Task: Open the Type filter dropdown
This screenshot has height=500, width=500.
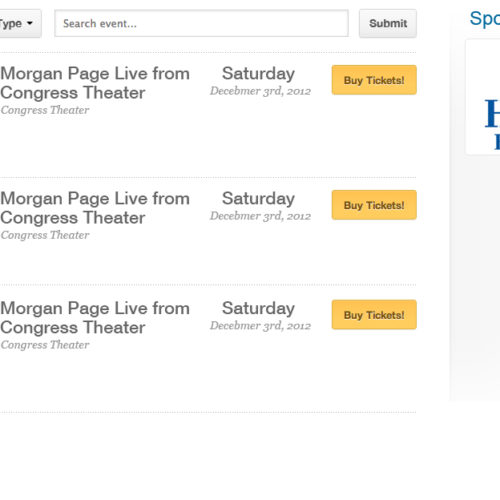Action: 20,23
